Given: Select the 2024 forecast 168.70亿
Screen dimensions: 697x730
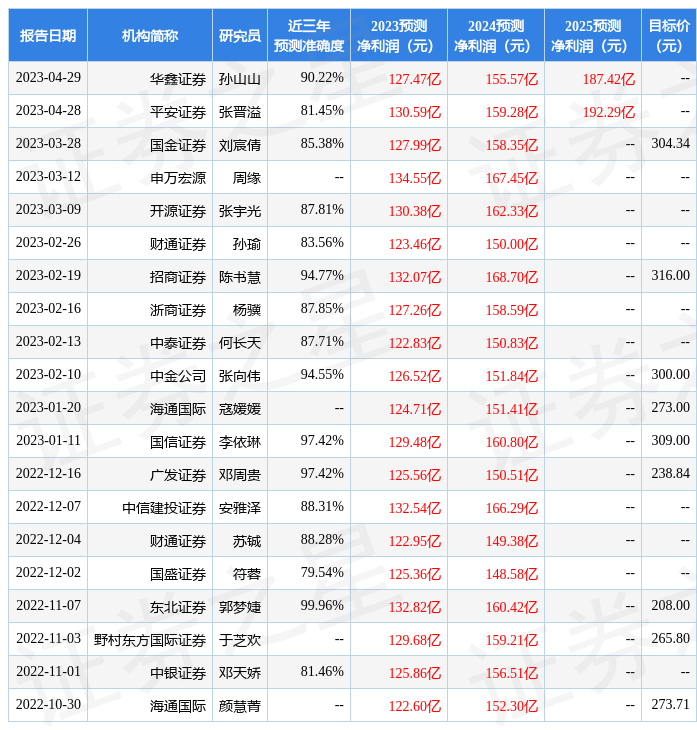Looking at the screenshot, I should 512,277.
